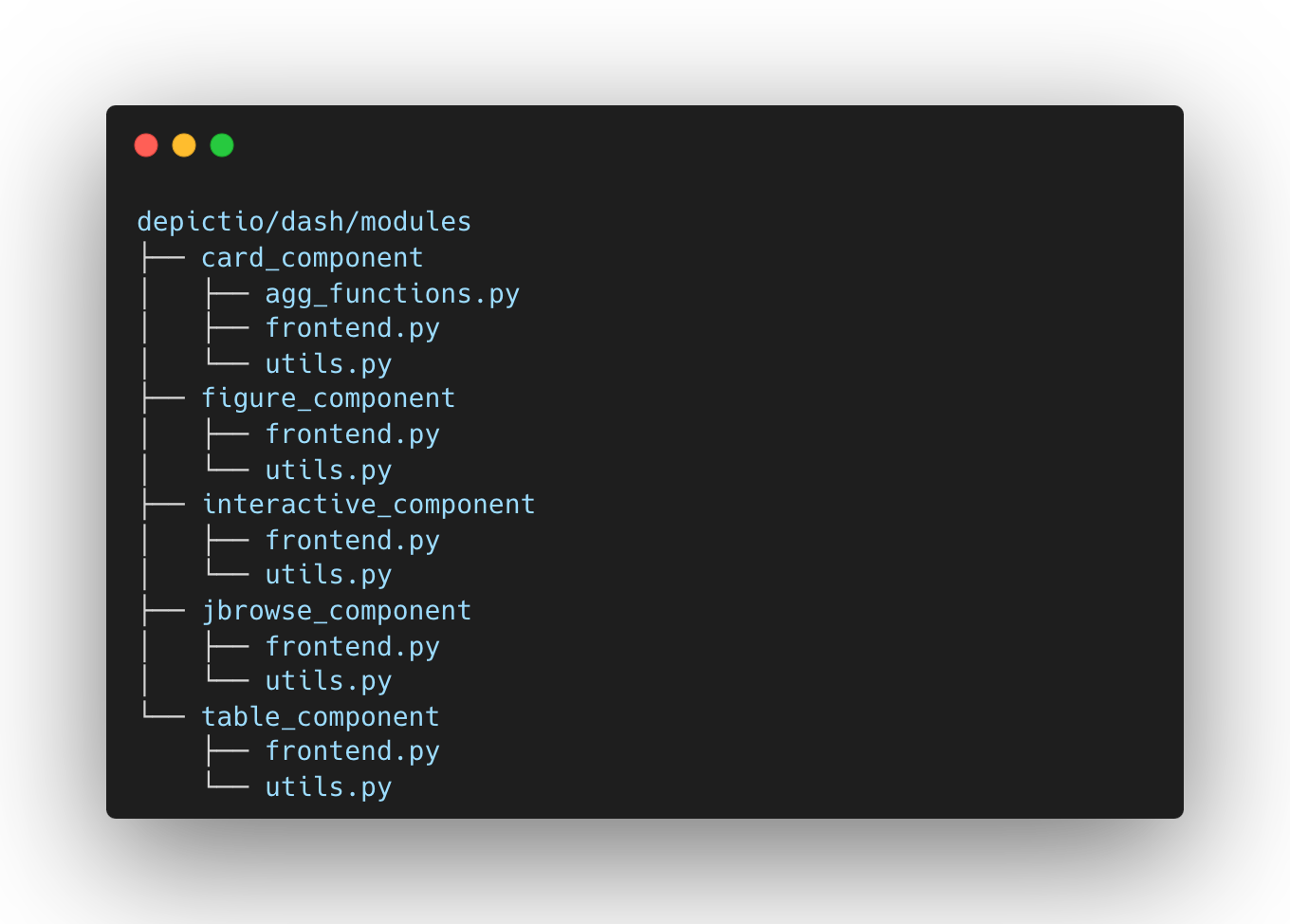The width and height of the screenshot is (1290, 924).
Task: Select the figure_component folder
Action: (x=328, y=398)
